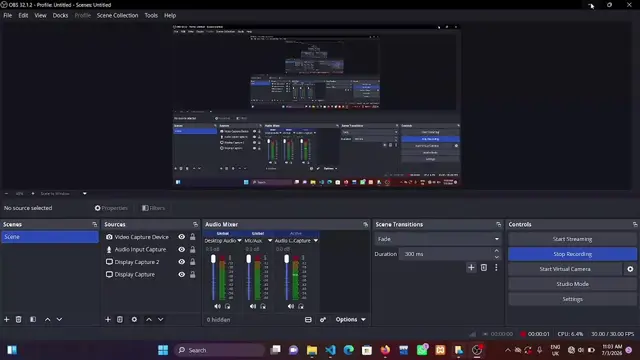The height and width of the screenshot is (360, 640).
Task: Mute the Mic/Aux speaker icon
Action: [253, 306]
